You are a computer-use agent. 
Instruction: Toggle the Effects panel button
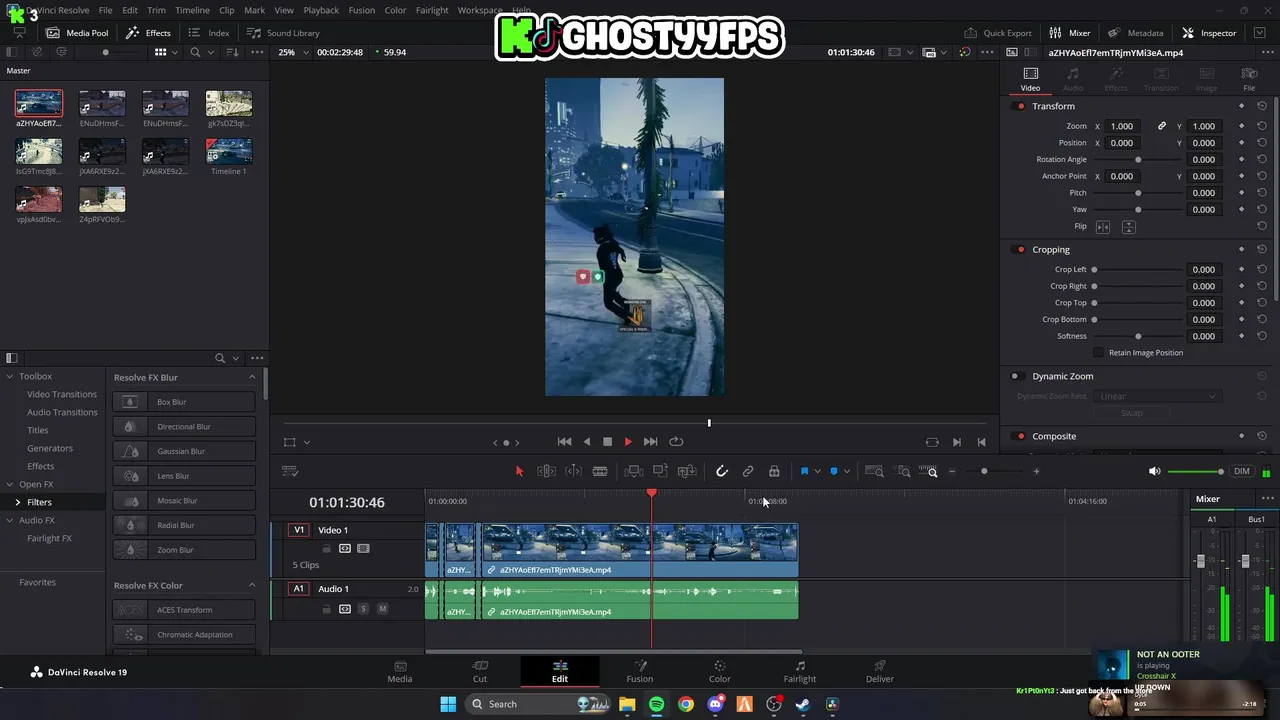(x=149, y=33)
